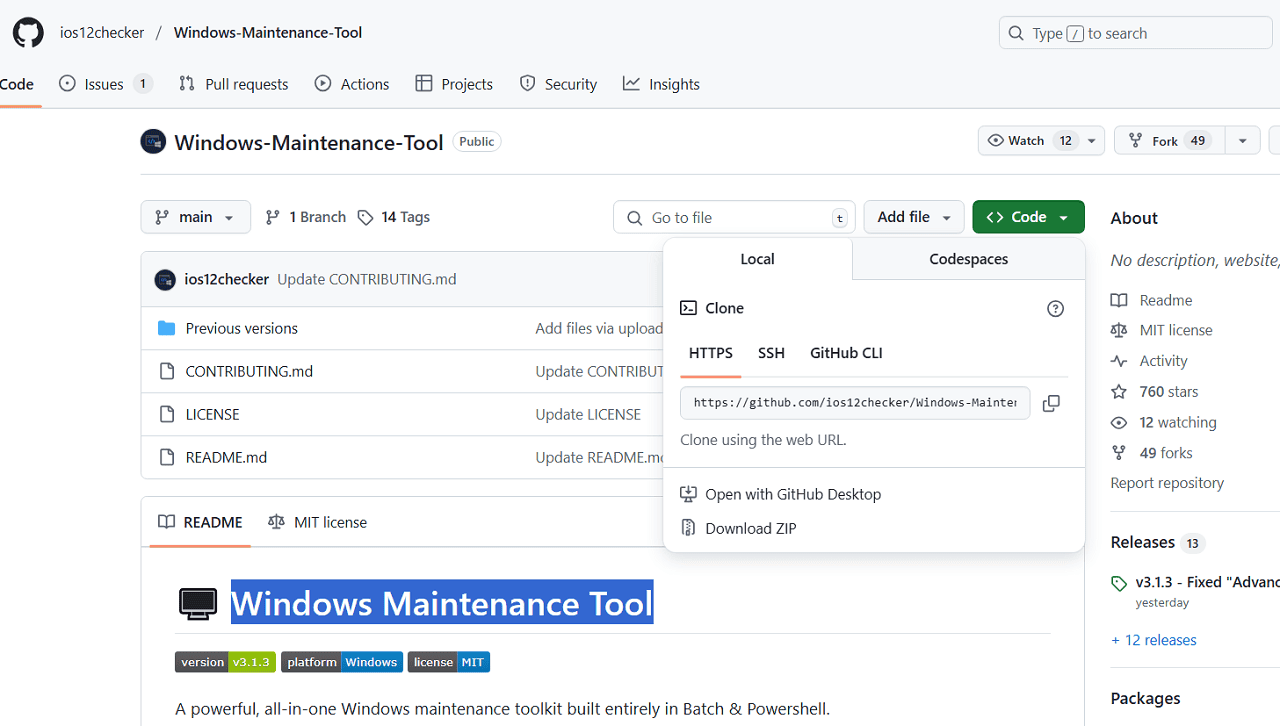Click the platform Windows badge

click(342, 662)
